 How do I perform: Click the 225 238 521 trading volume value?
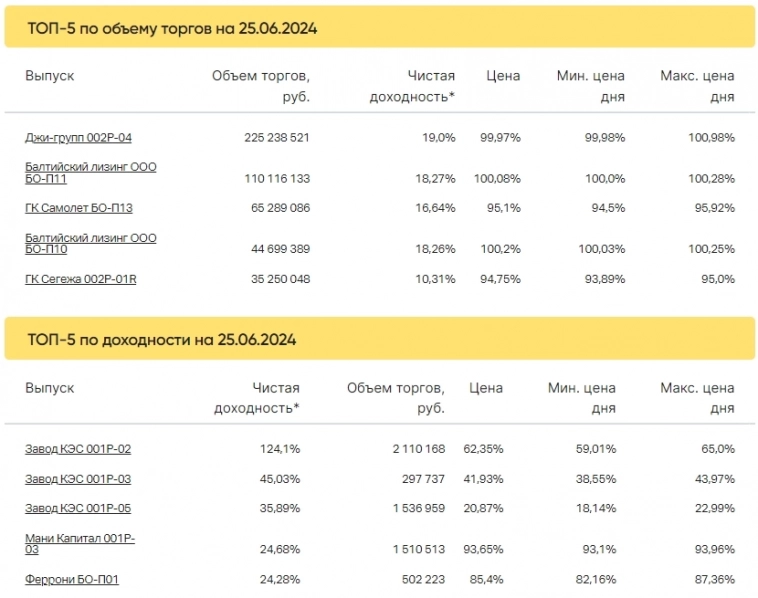(x=277, y=138)
